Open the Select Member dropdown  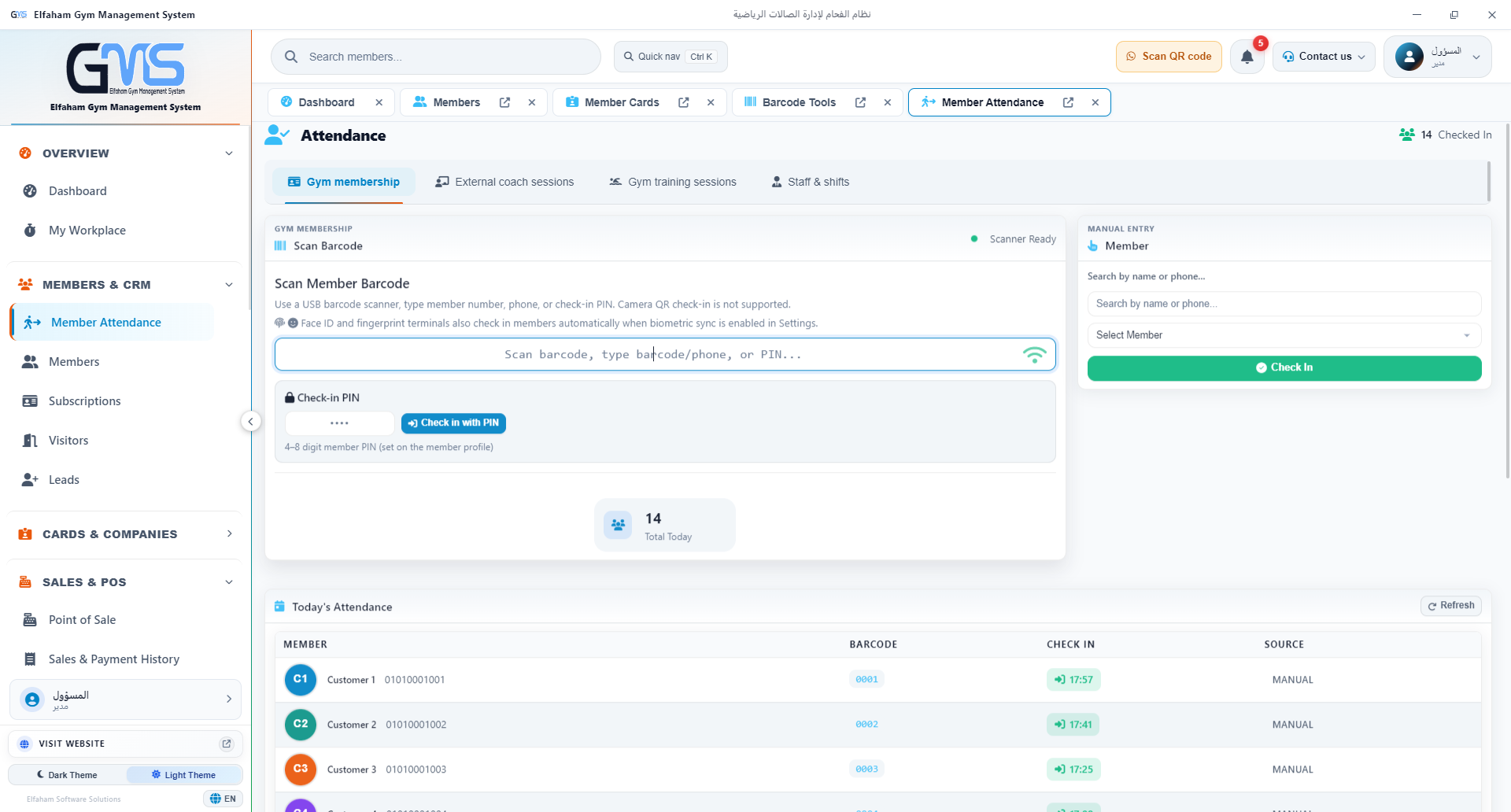click(1284, 335)
